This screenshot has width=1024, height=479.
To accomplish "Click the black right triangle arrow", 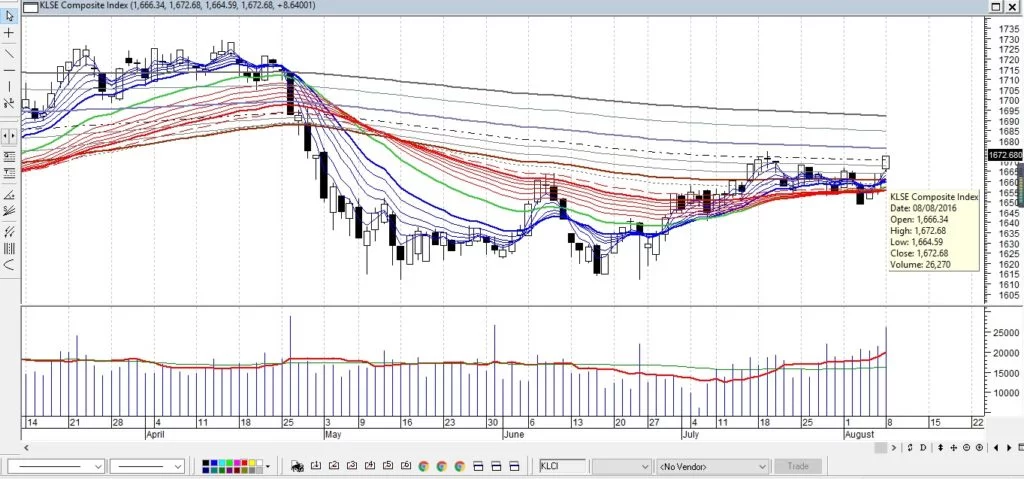I will click(1010, 448).
